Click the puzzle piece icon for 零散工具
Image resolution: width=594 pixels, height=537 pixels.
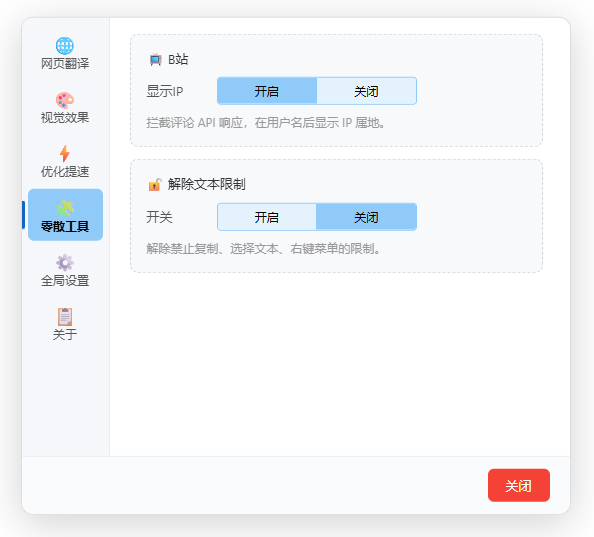click(x=65, y=208)
